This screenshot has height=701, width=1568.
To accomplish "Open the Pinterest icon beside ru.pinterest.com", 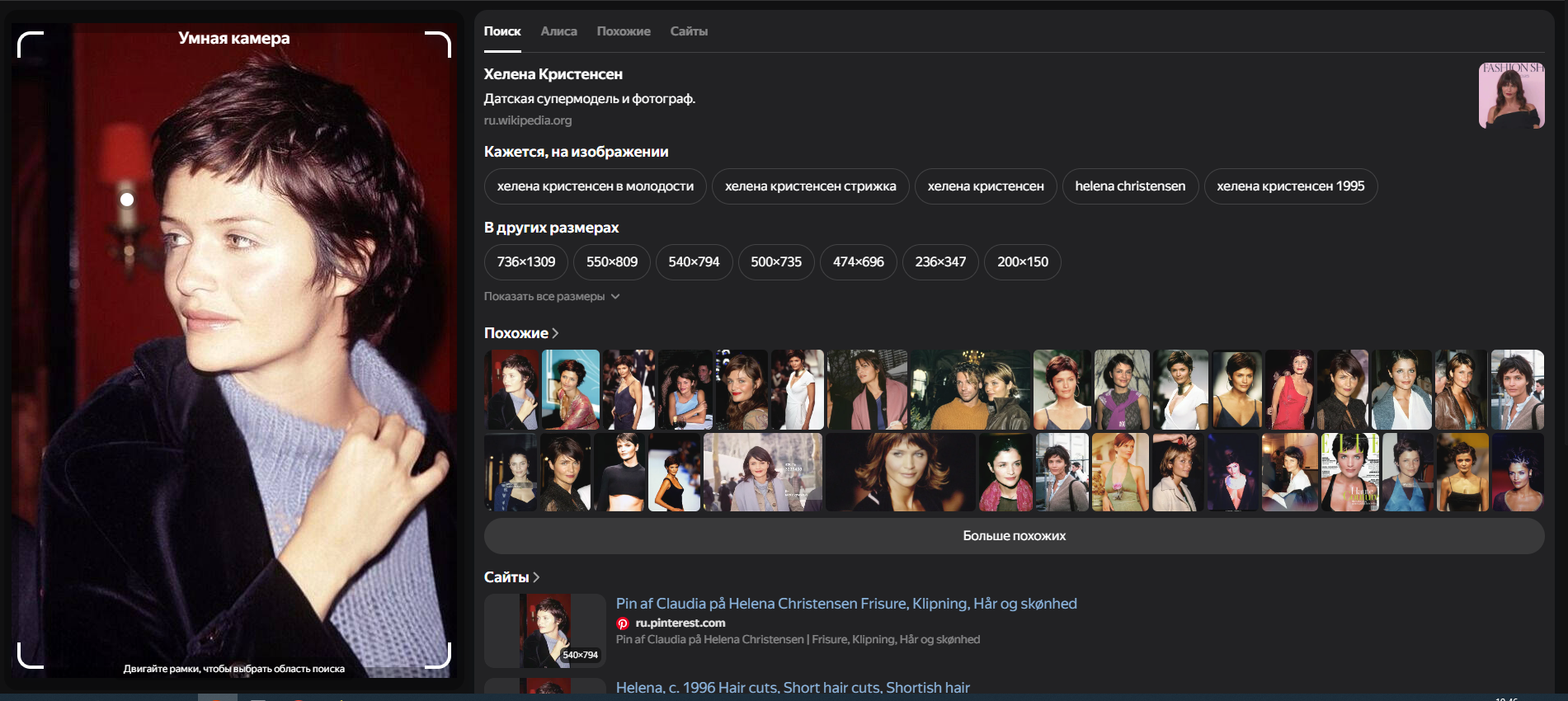I will pyautogui.click(x=623, y=623).
